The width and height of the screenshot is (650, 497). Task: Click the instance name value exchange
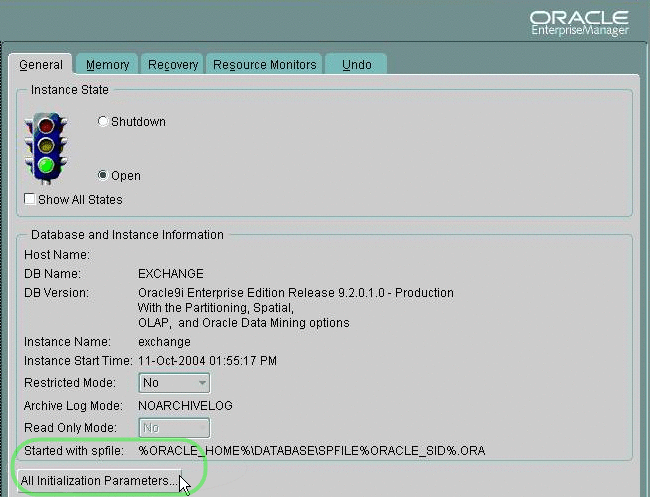click(164, 342)
